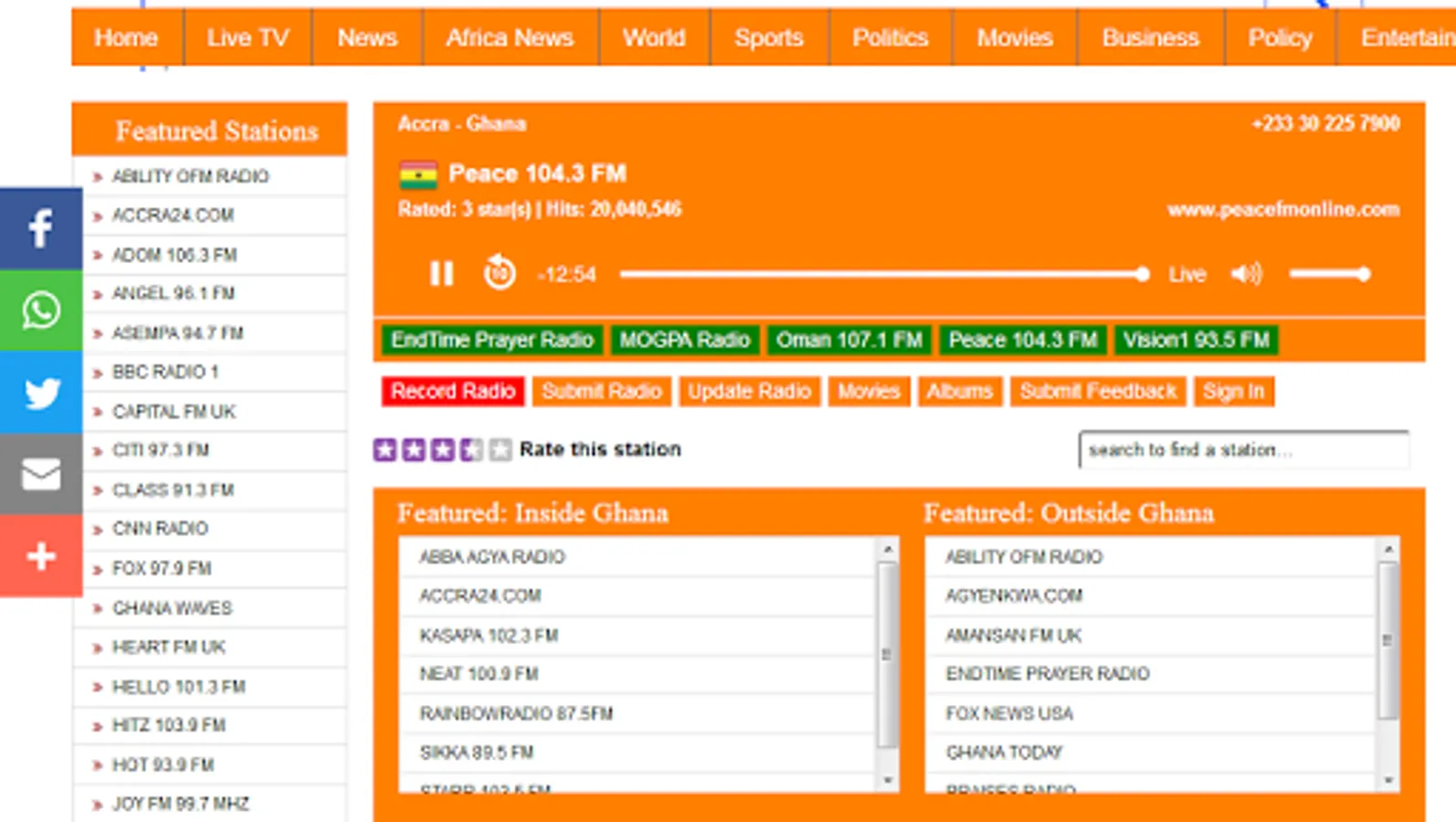Open the Business menu item
Screen dimensions: 1456x822
click(1151, 37)
